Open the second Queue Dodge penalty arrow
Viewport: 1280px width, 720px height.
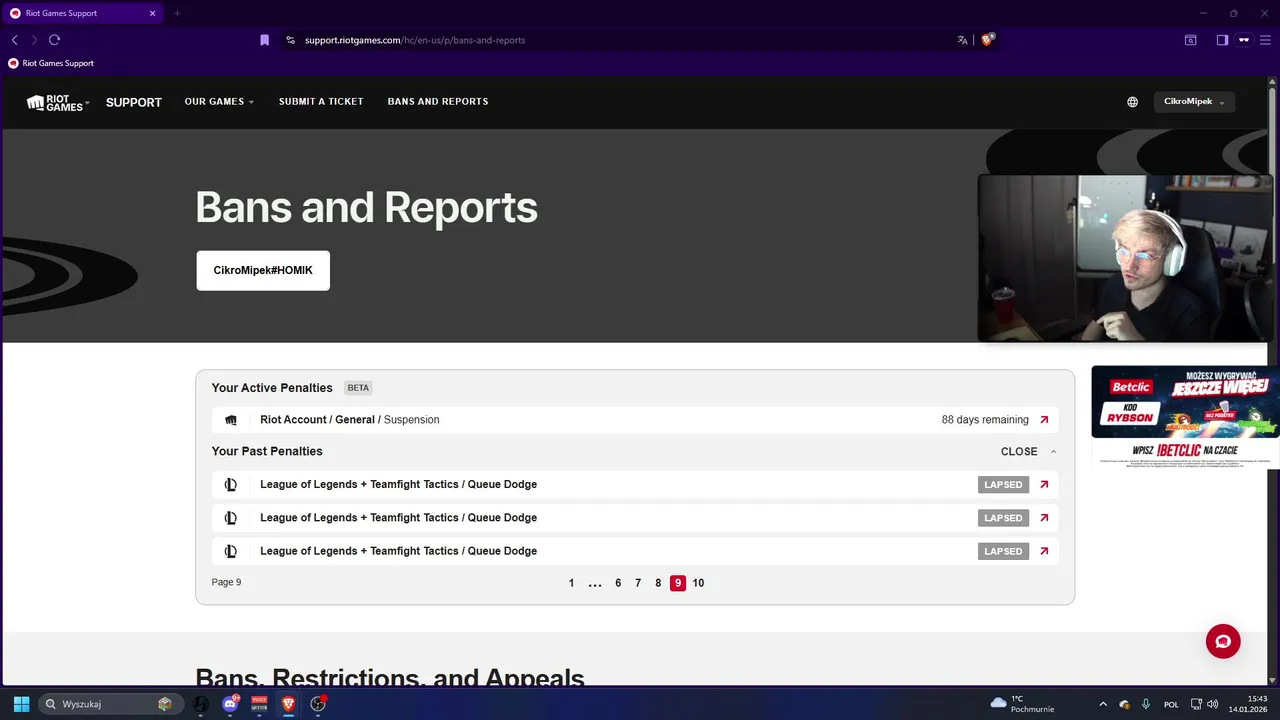click(x=1044, y=518)
